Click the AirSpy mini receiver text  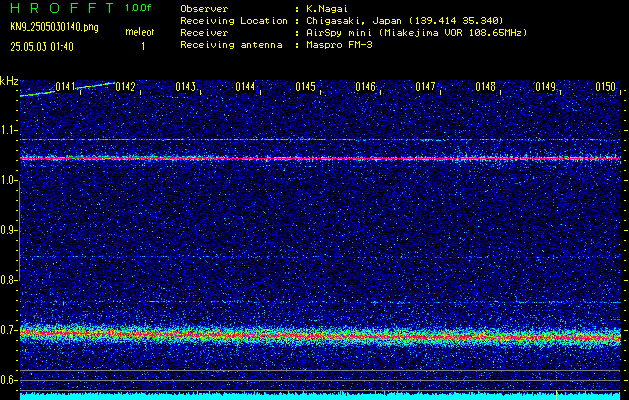click(416, 33)
